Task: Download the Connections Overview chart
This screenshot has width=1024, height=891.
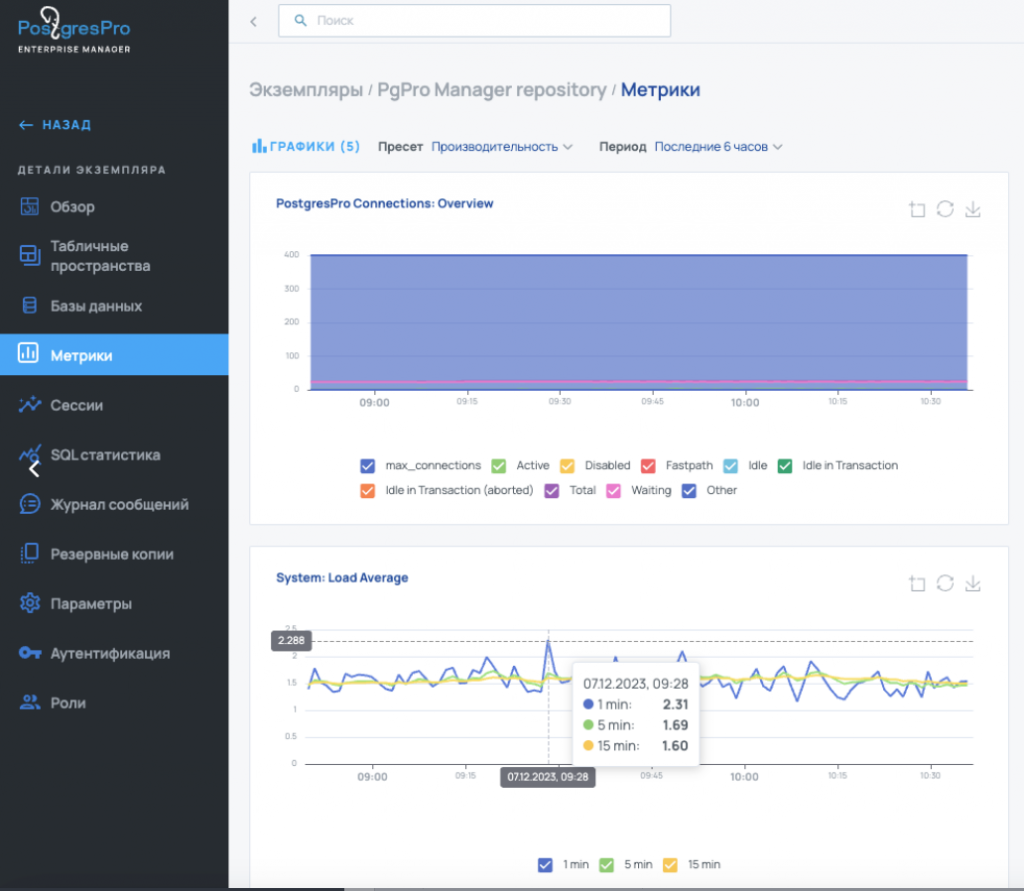Action: (x=973, y=209)
